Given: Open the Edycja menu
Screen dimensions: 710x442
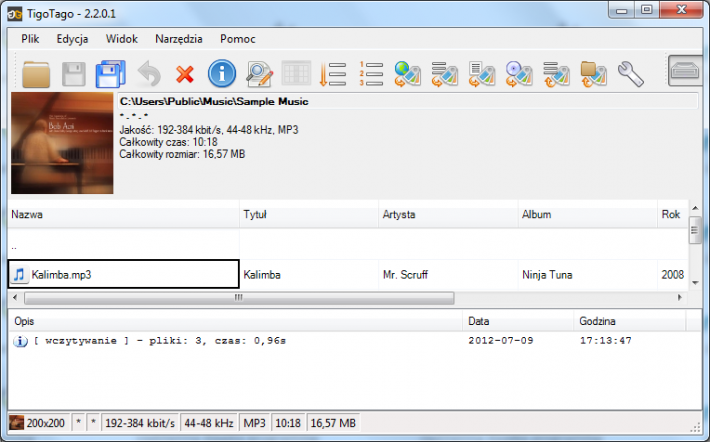Looking at the screenshot, I should [72, 39].
